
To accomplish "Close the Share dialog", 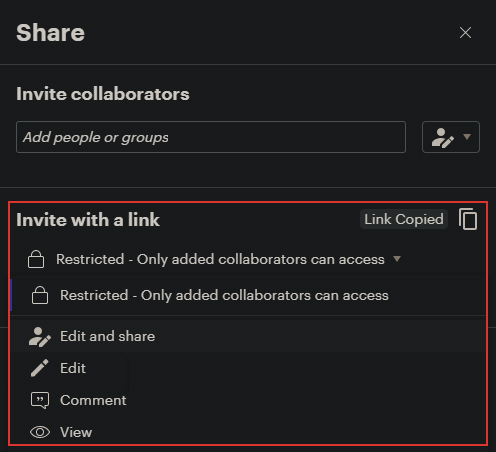I will pos(465,33).
